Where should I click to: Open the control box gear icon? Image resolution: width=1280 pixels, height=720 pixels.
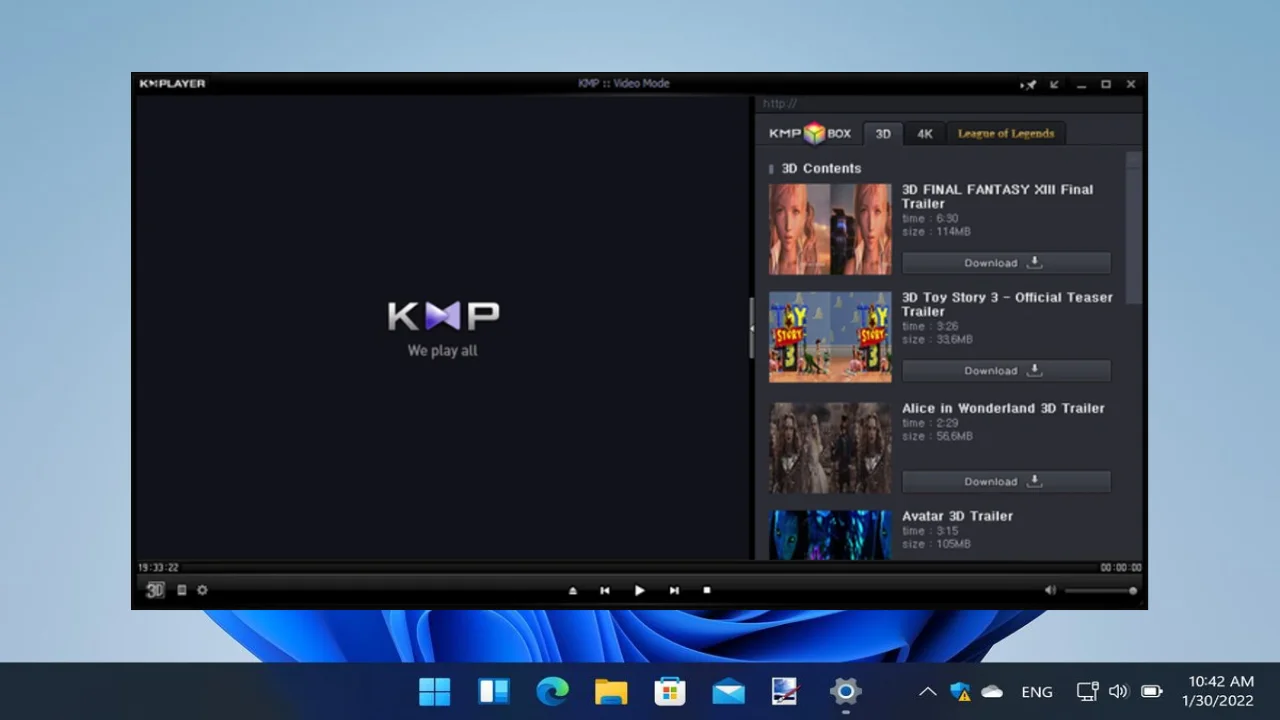(x=202, y=590)
